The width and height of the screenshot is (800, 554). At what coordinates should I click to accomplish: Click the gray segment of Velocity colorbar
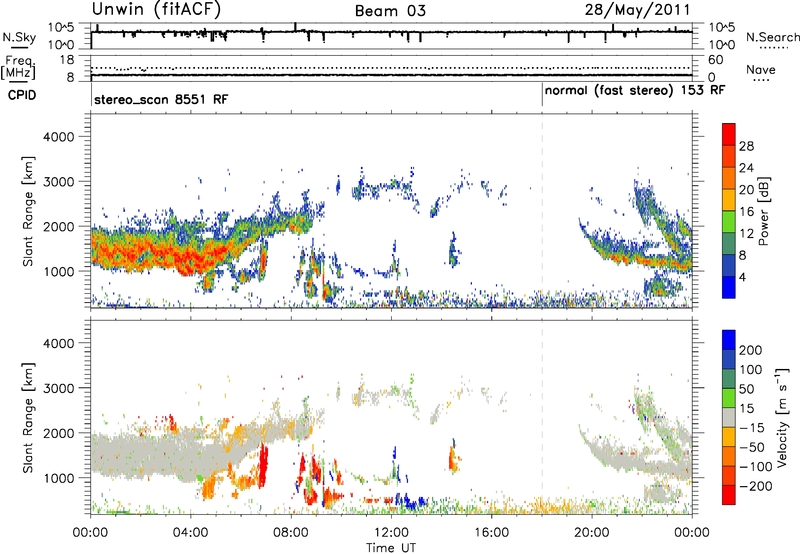(x=729, y=417)
